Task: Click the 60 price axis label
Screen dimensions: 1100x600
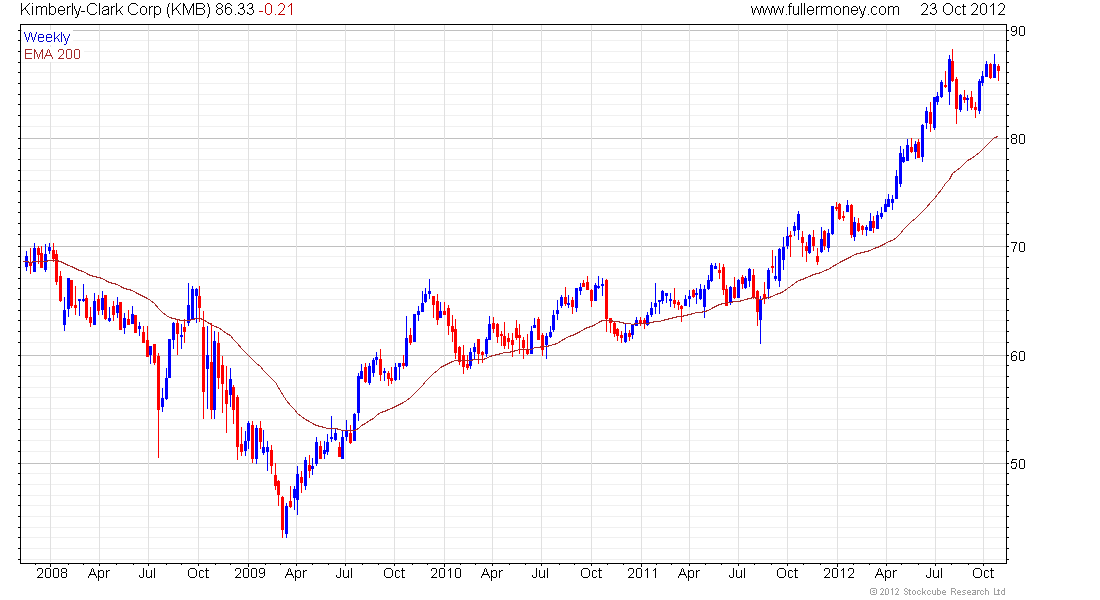Action: coord(1017,356)
